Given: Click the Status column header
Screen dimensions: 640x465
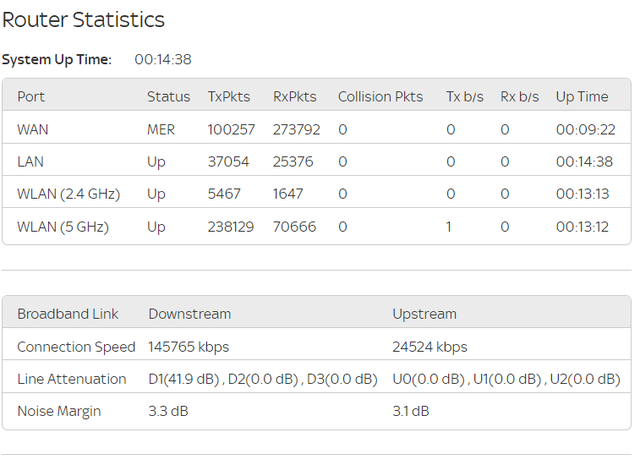Looking at the screenshot, I should click(x=169, y=97).
